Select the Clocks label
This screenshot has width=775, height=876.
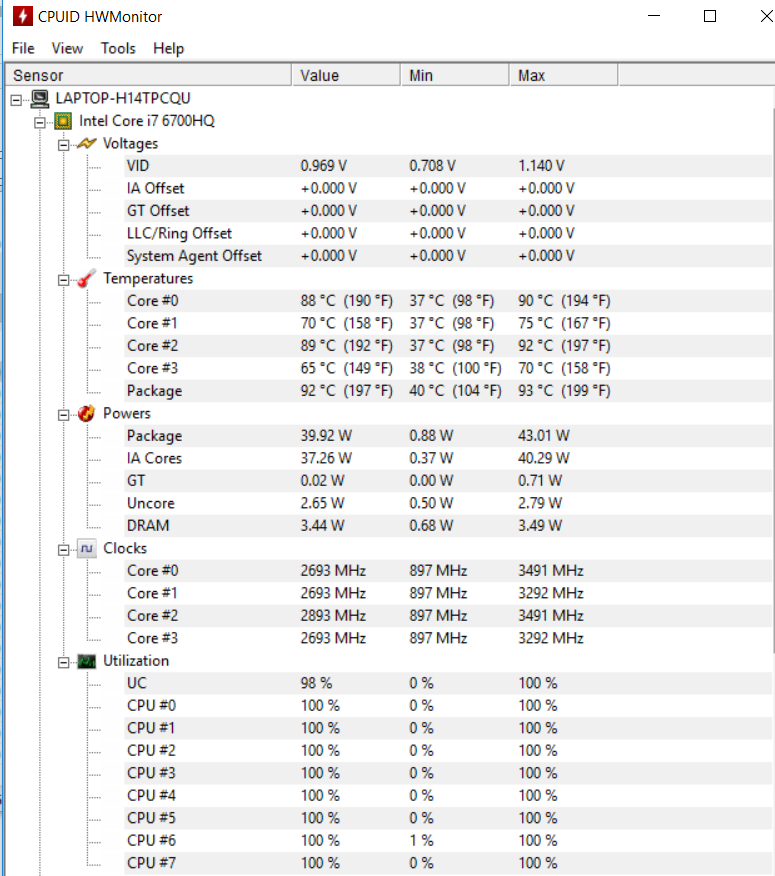click(125, 549)
